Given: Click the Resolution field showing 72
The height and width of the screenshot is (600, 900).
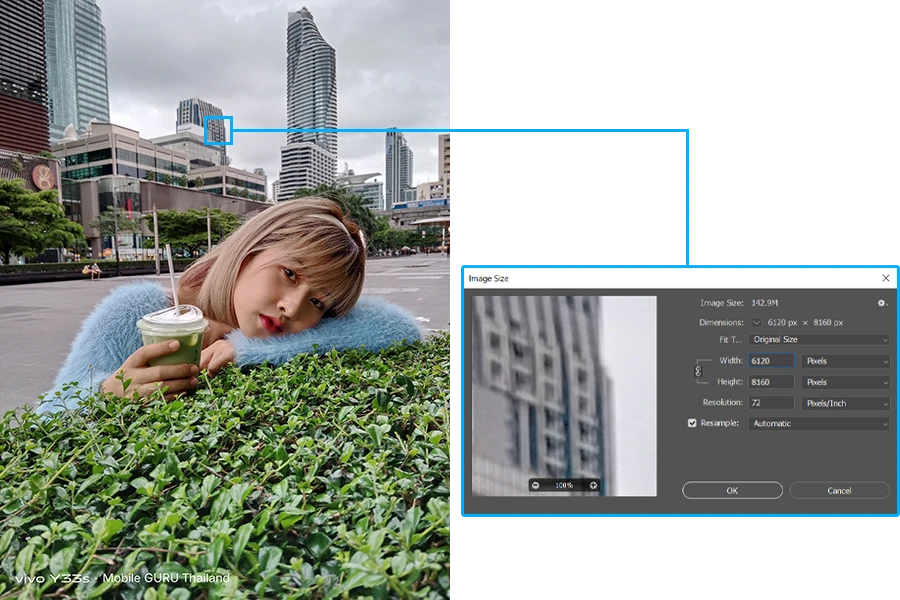Looking at the screenshot, I should [x=771, y=403].
